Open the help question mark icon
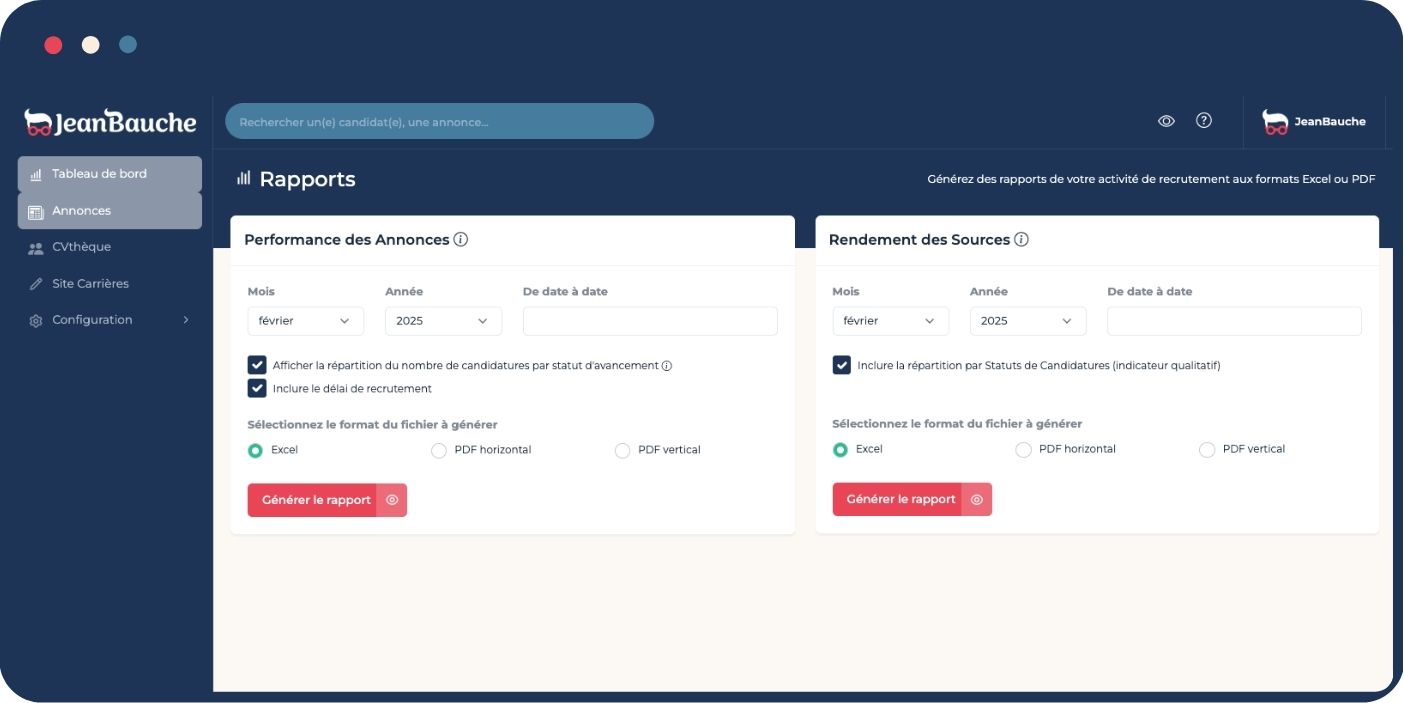The image size is (1404, 703). coord(1204,120)
